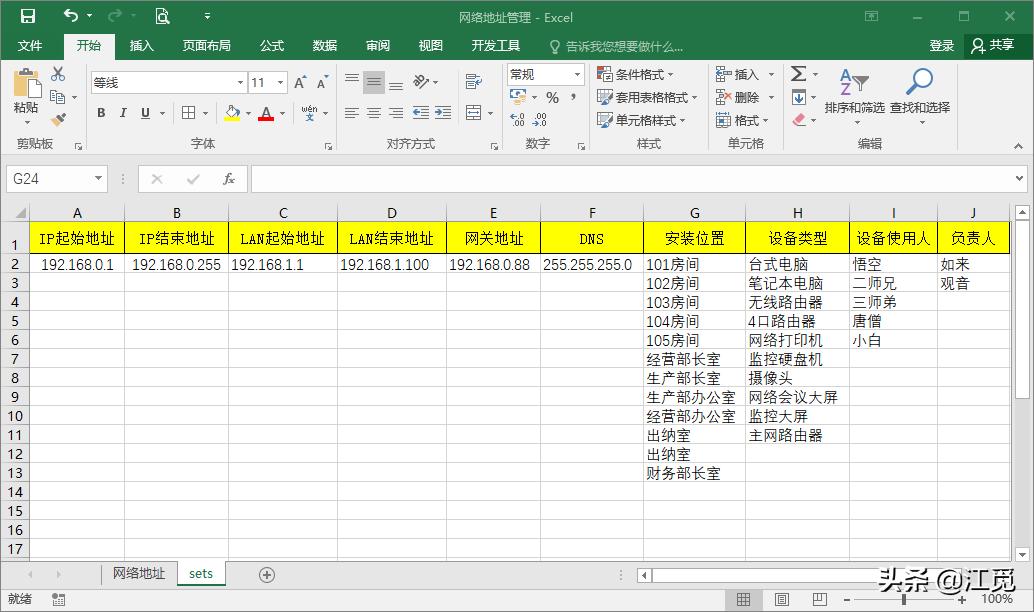Click the percent style icon
Viewport: 1034px width, 612px height.
pyautogui.click(x=552, y=97)
